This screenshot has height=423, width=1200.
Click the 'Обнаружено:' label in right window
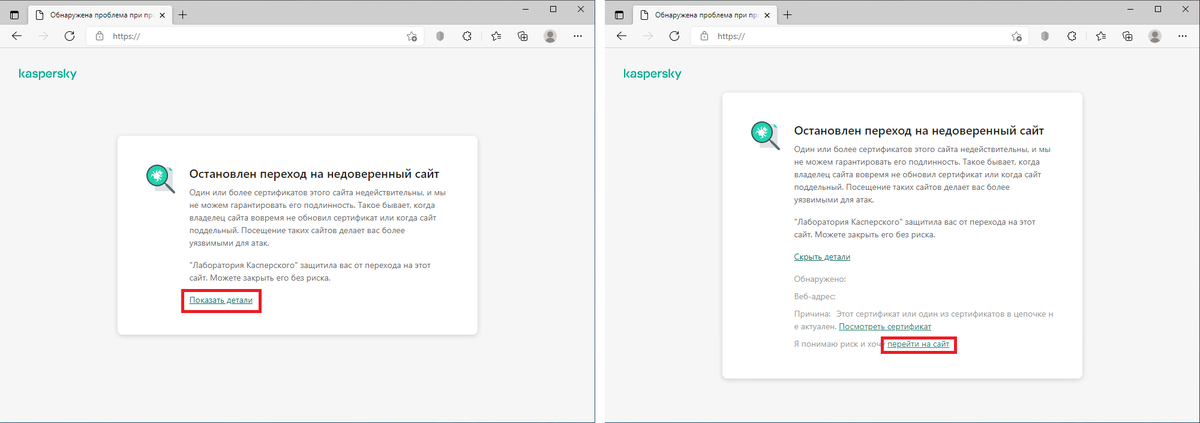(x=820, y=279)
